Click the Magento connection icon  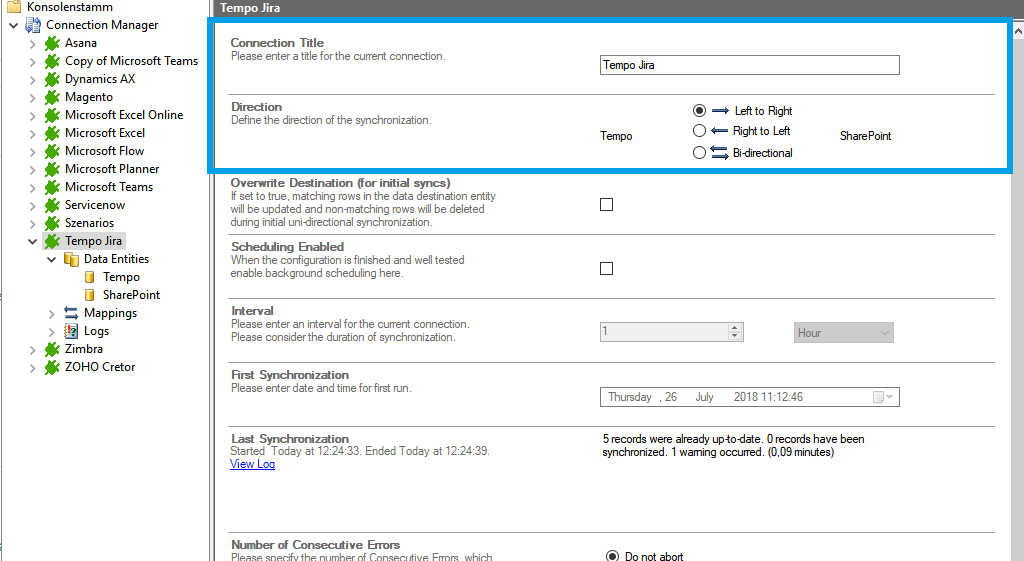coord(53,97)
